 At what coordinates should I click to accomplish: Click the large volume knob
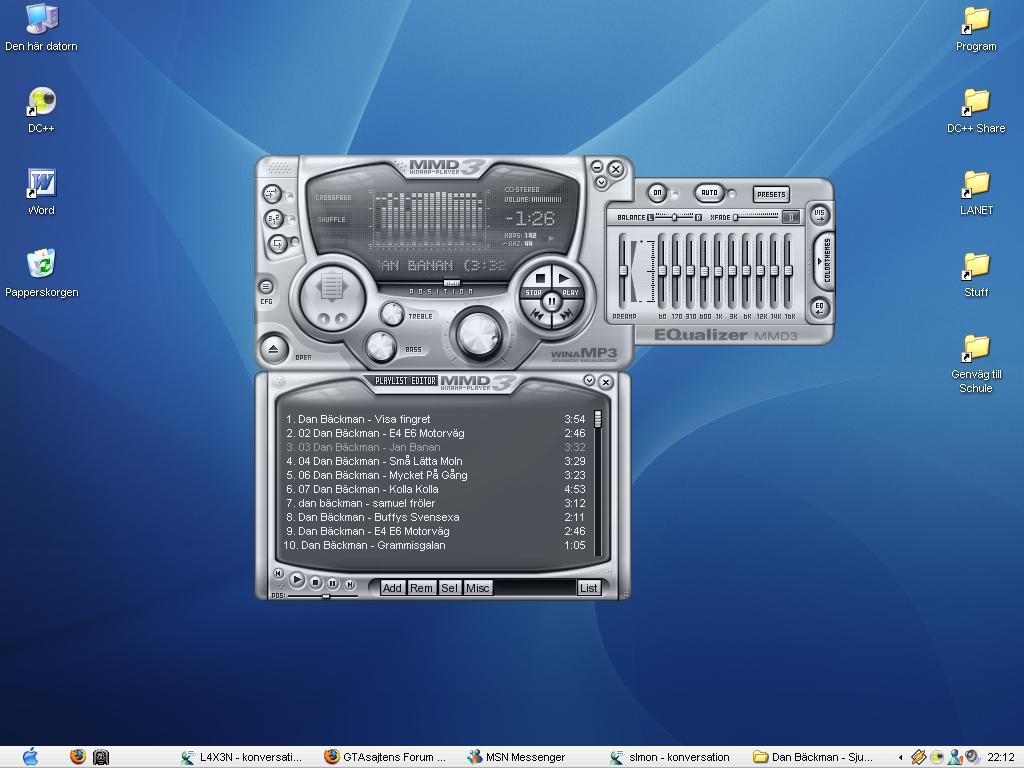click(x=479, y=334)
